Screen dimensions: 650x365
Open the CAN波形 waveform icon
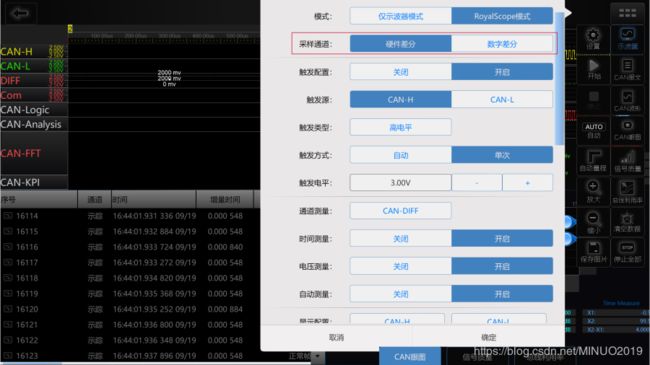click(627, 100)
